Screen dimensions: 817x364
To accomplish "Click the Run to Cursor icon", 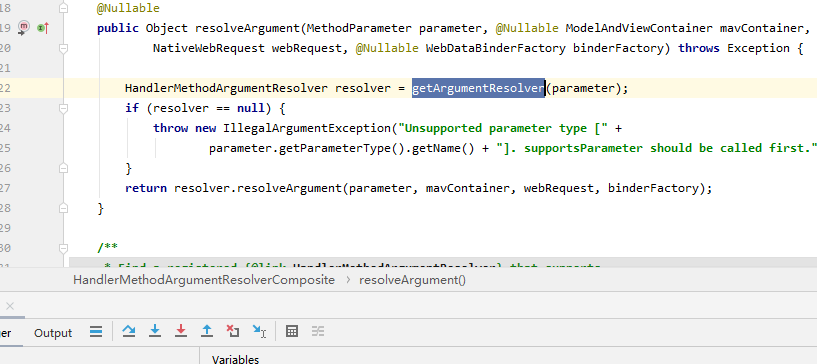I will click(x=259, y=331).
